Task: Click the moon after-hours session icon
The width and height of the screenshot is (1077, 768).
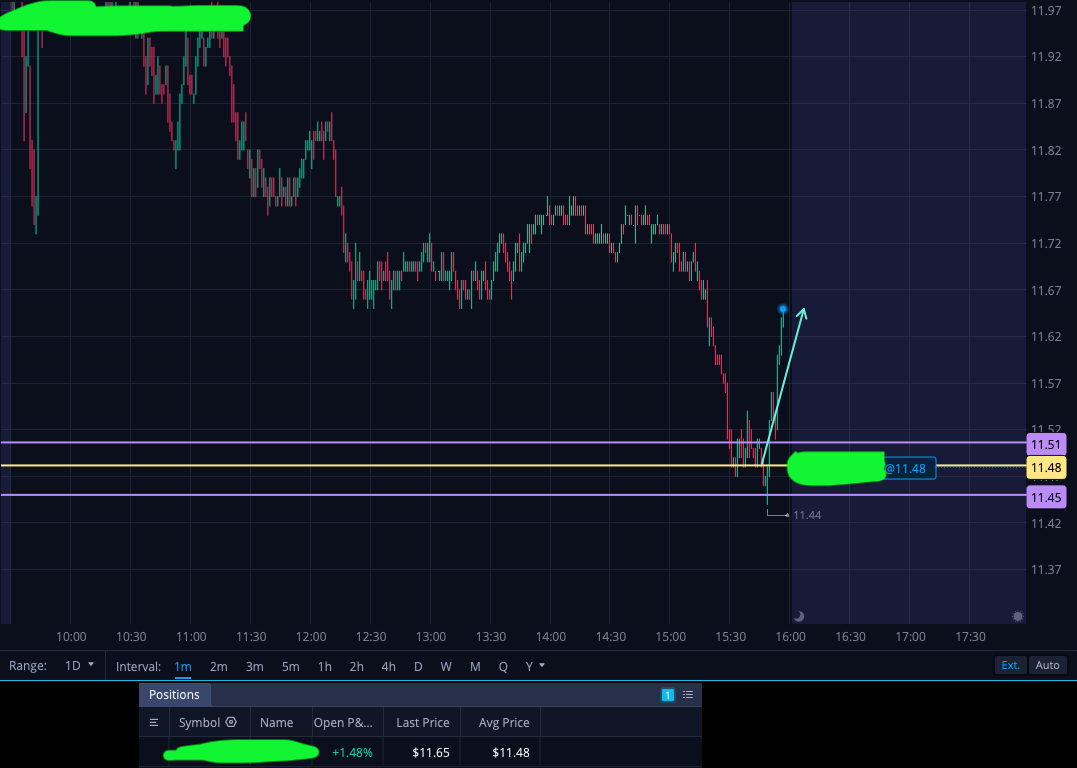Action: click(x=798, y=616)
